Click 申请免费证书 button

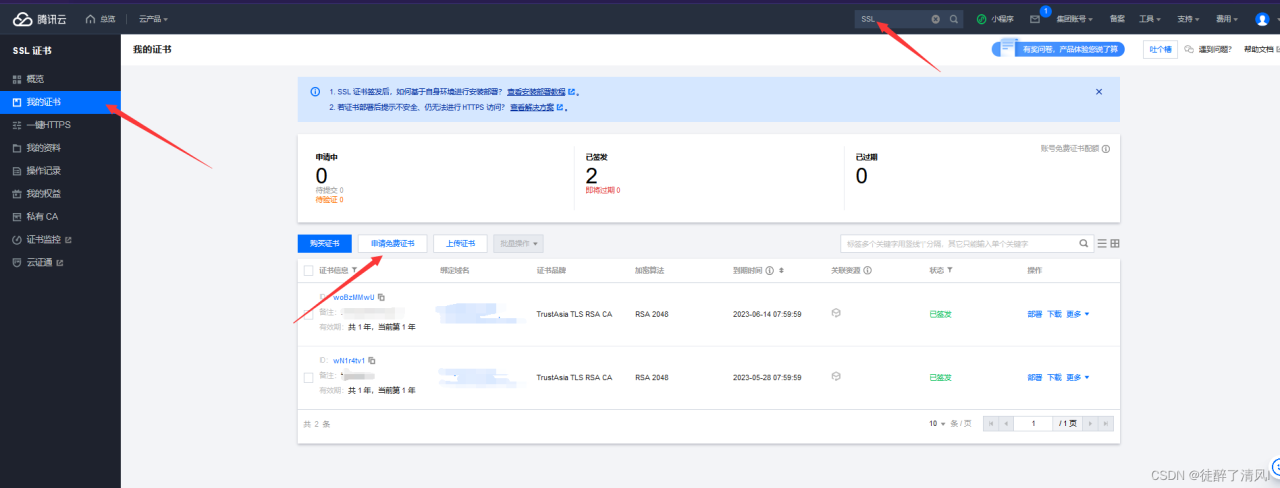[392, 243]
